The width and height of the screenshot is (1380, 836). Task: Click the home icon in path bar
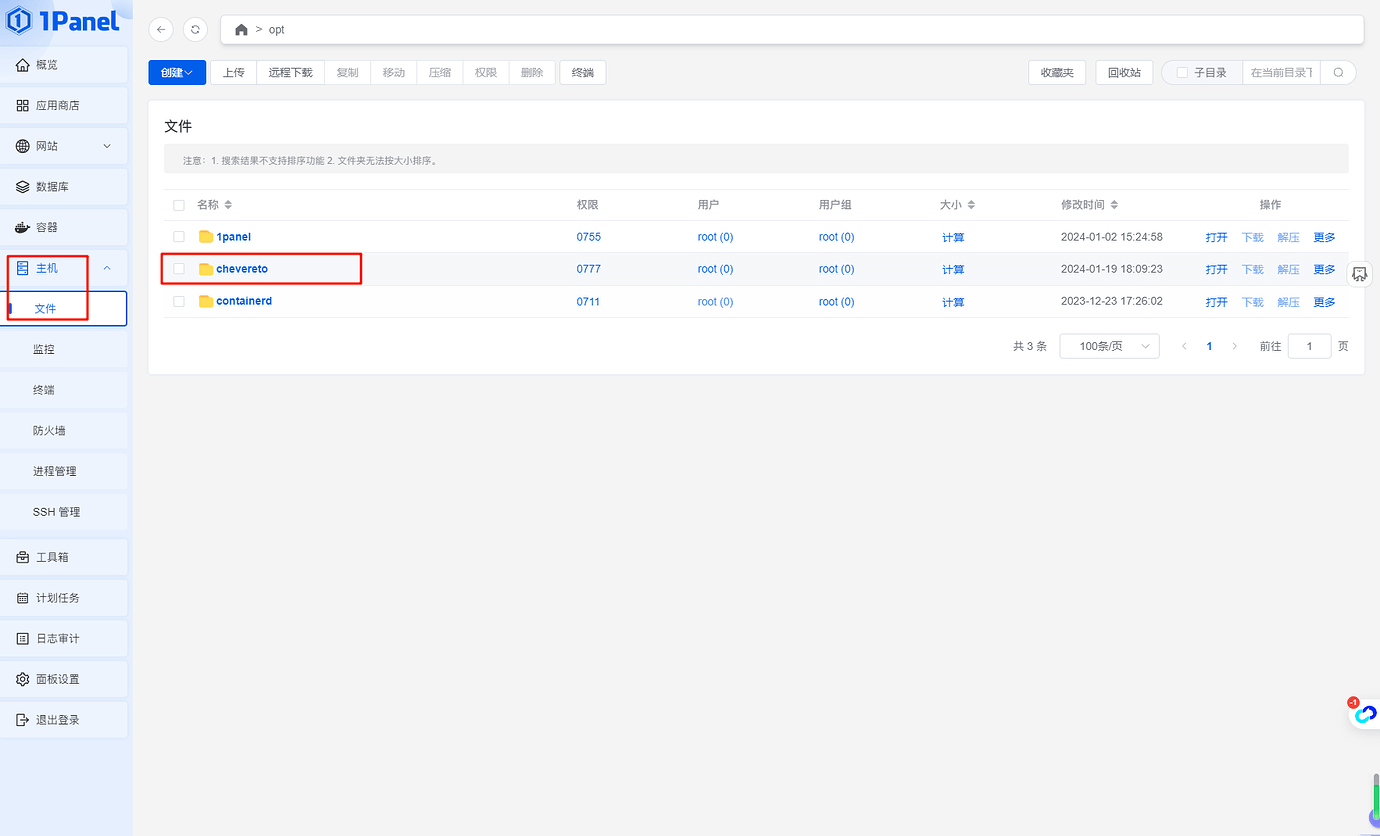[241, 30]
